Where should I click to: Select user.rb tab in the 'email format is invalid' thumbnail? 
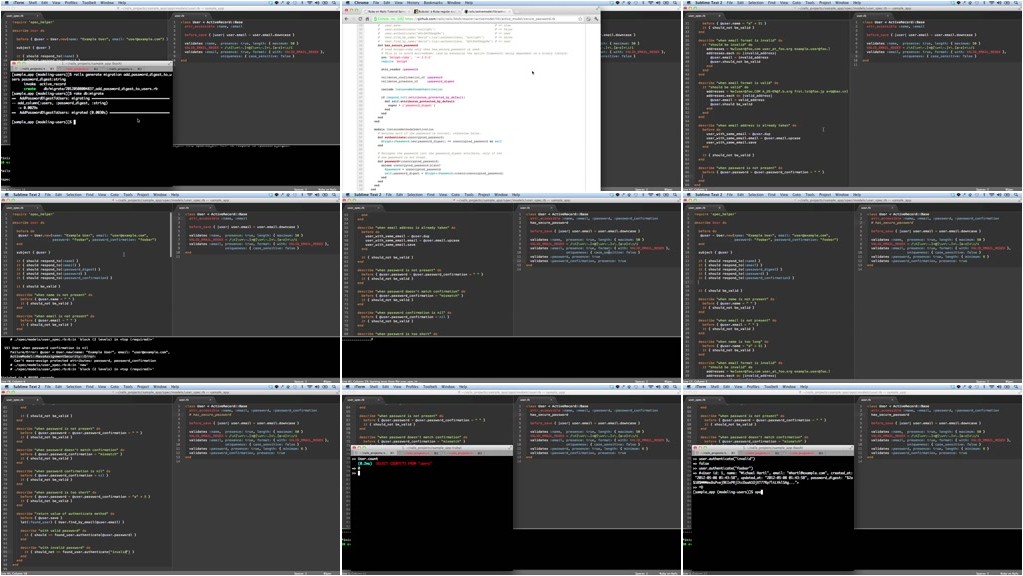tap(874, 16)
